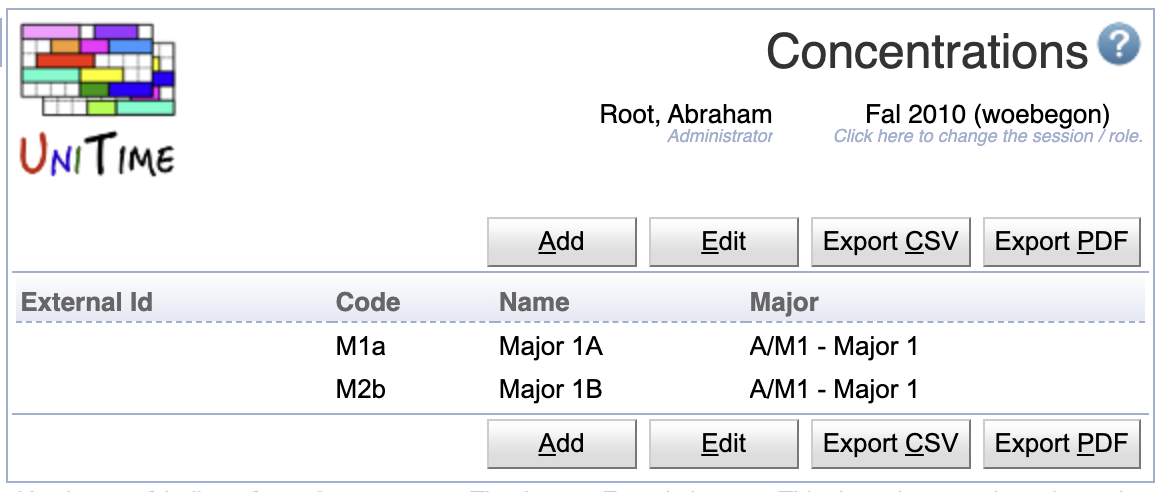Open the blue help question mark icon
1160x492 pixels.
coord(1119,44)
